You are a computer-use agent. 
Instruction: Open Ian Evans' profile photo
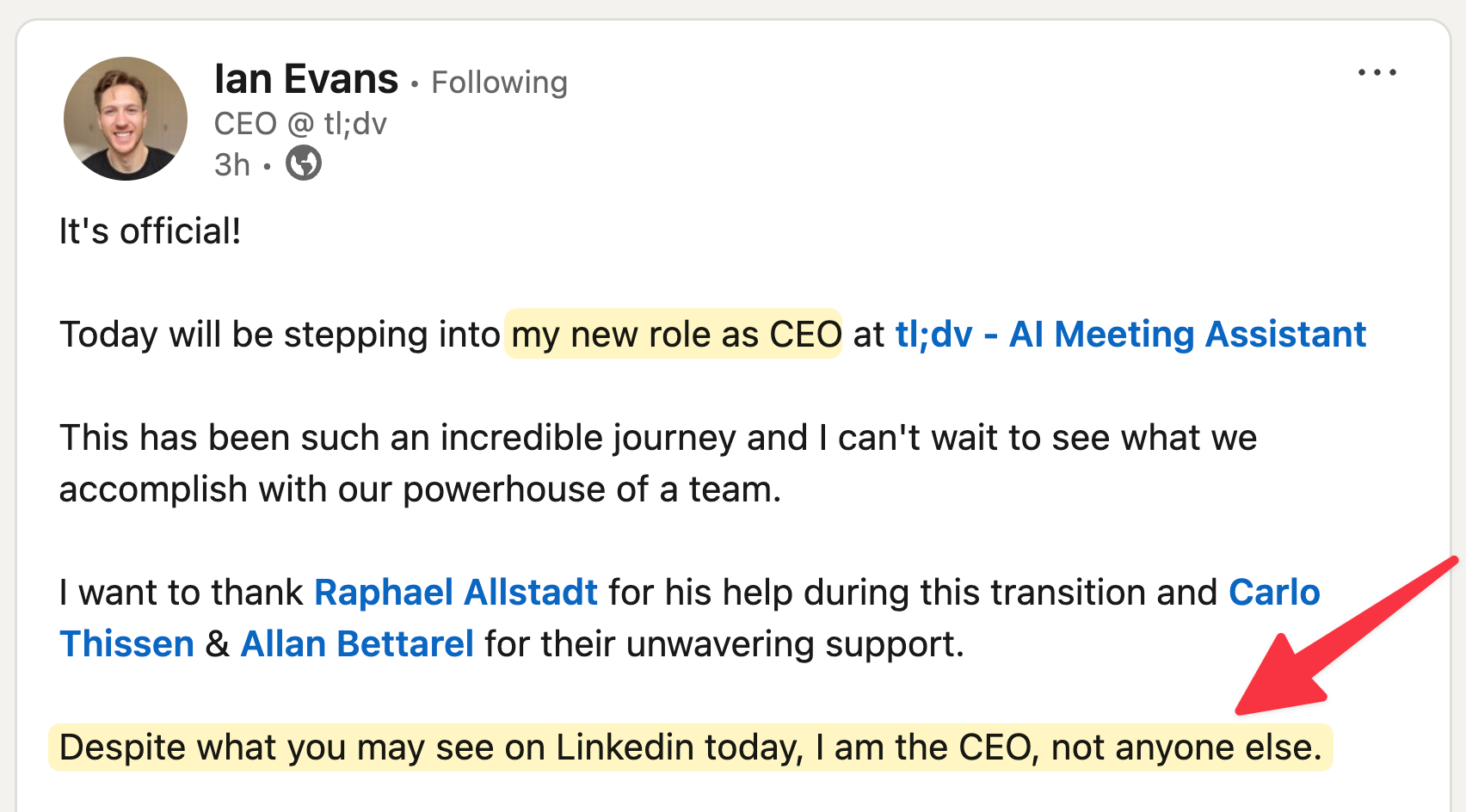(x=126, y=119)
